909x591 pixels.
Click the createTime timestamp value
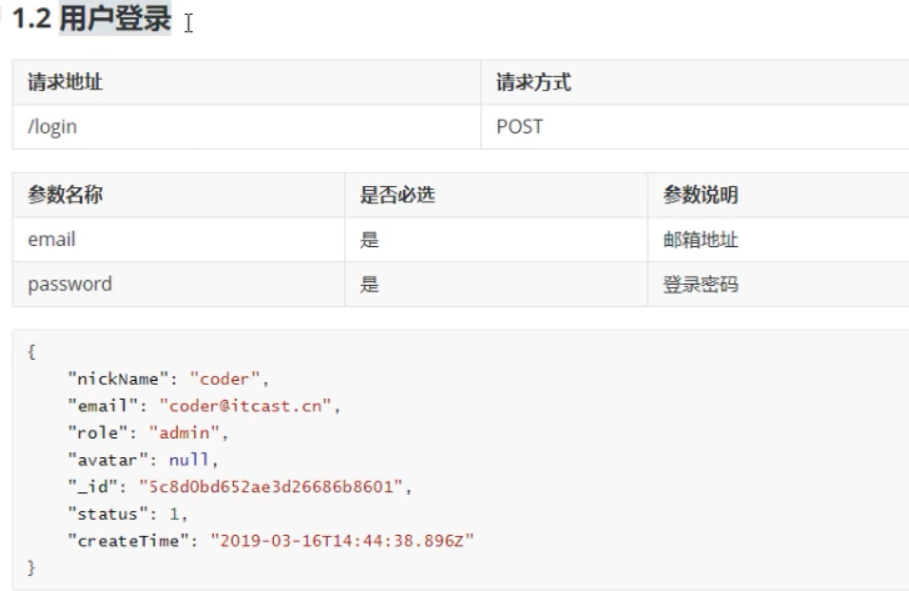click(342, 541)
